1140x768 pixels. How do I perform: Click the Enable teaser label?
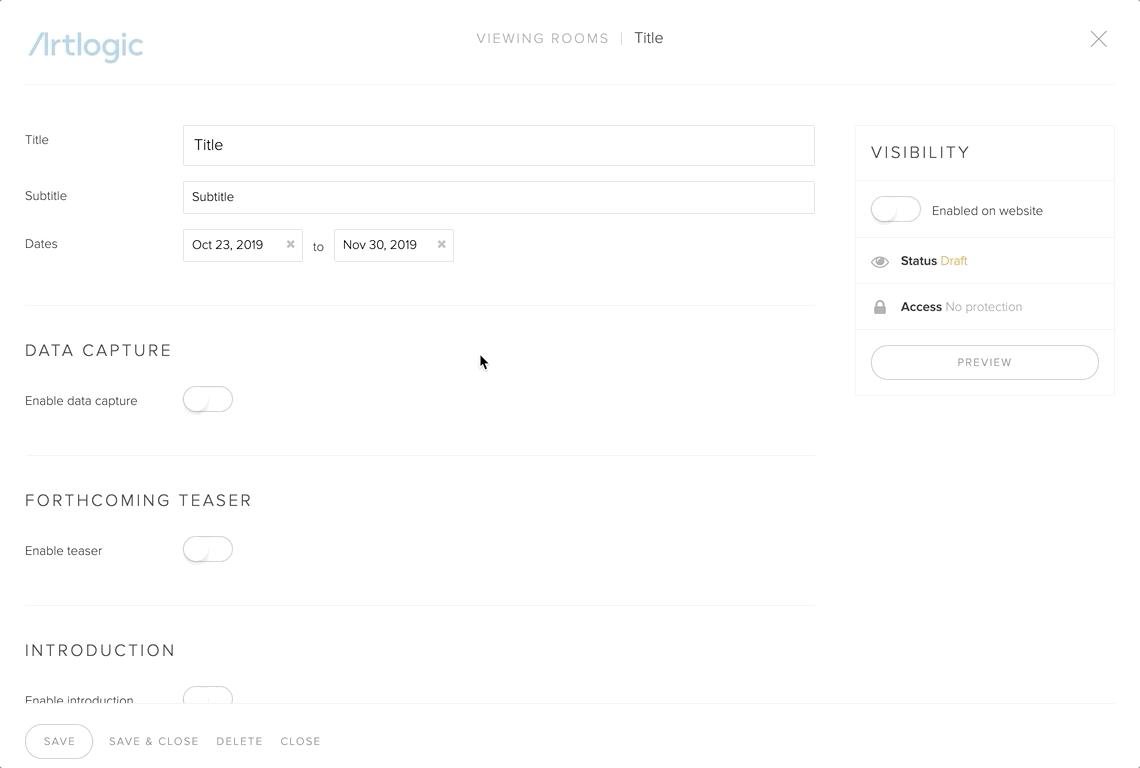[63, 551]
